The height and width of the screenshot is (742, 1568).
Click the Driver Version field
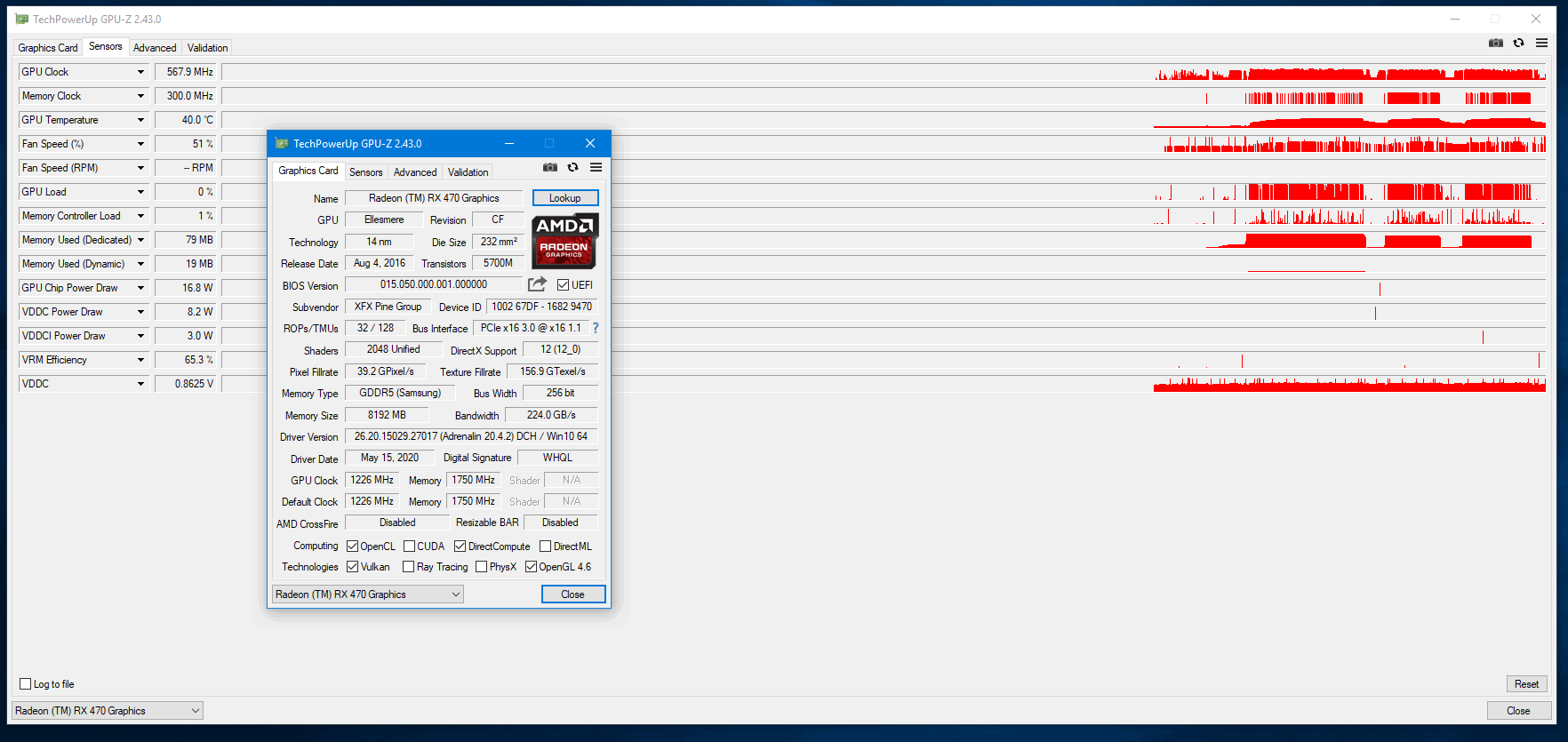[471, 436]
